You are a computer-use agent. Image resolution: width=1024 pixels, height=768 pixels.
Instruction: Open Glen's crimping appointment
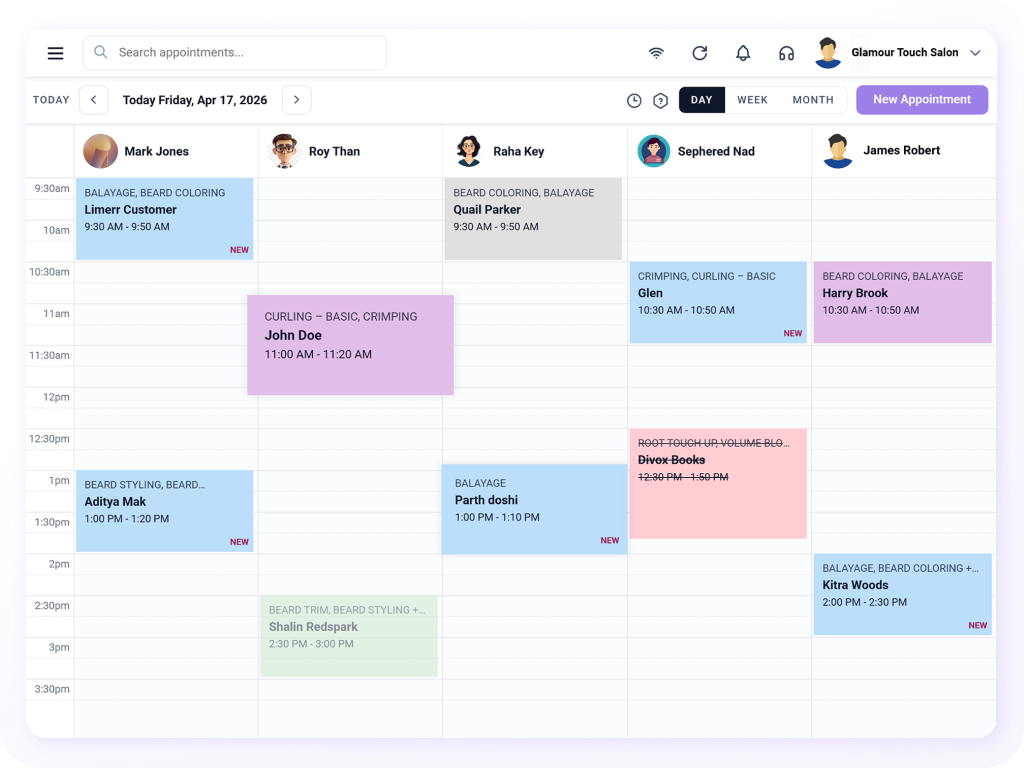(718, 302)
